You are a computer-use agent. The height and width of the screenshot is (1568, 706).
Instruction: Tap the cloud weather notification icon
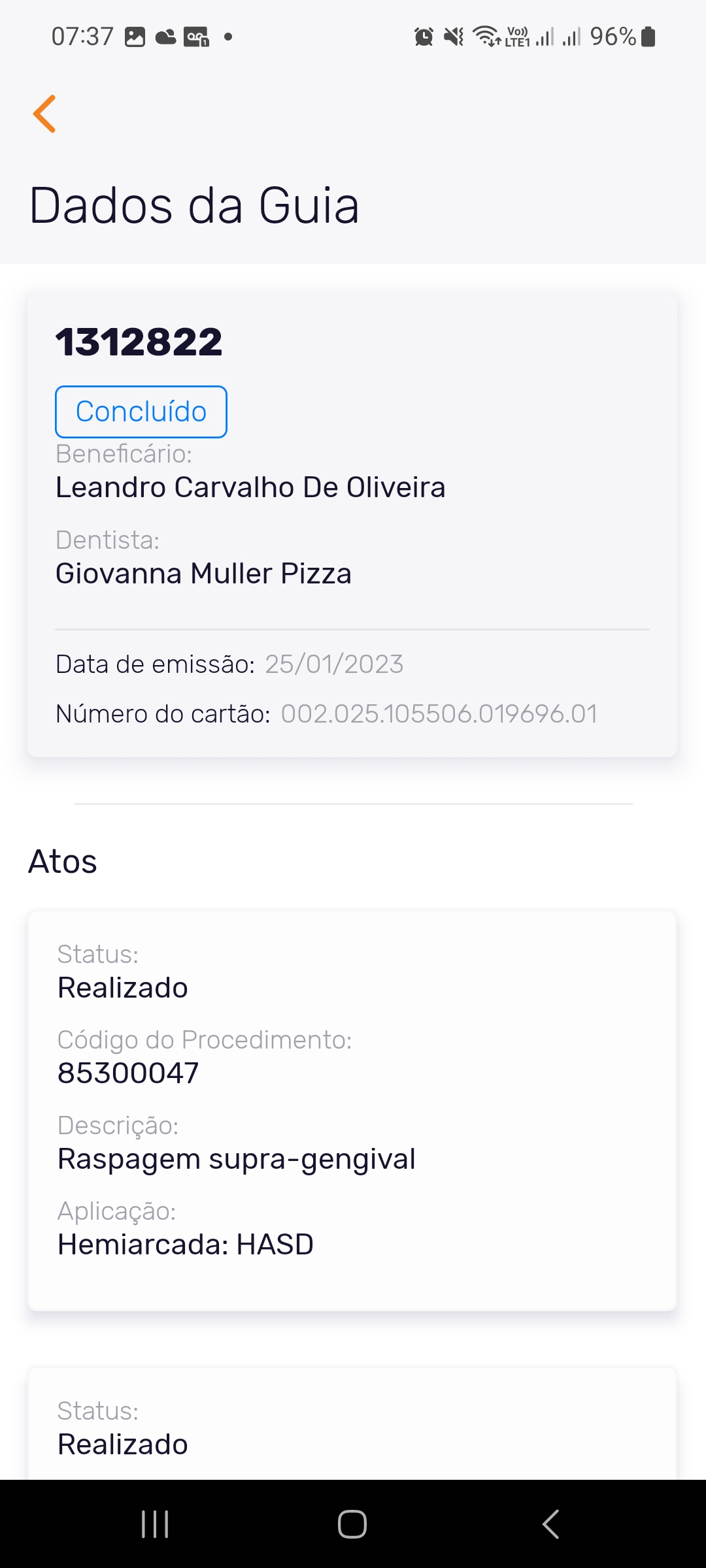click(165, 37)
